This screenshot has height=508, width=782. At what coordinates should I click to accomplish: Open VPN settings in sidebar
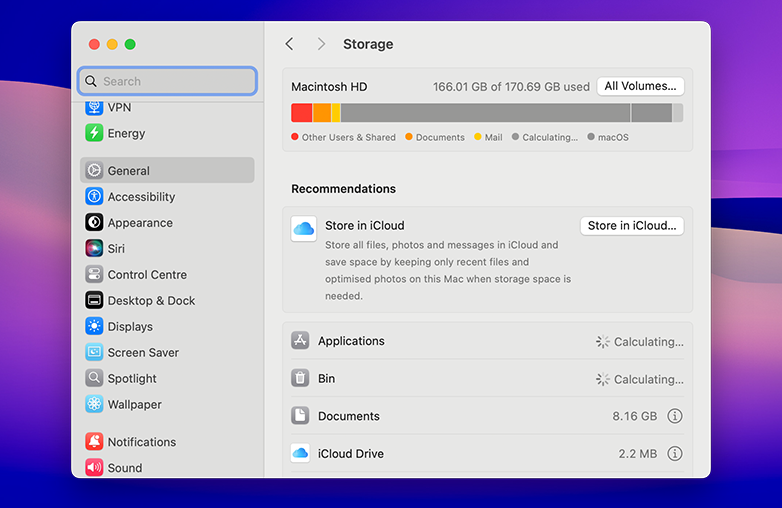pos(168,107)
